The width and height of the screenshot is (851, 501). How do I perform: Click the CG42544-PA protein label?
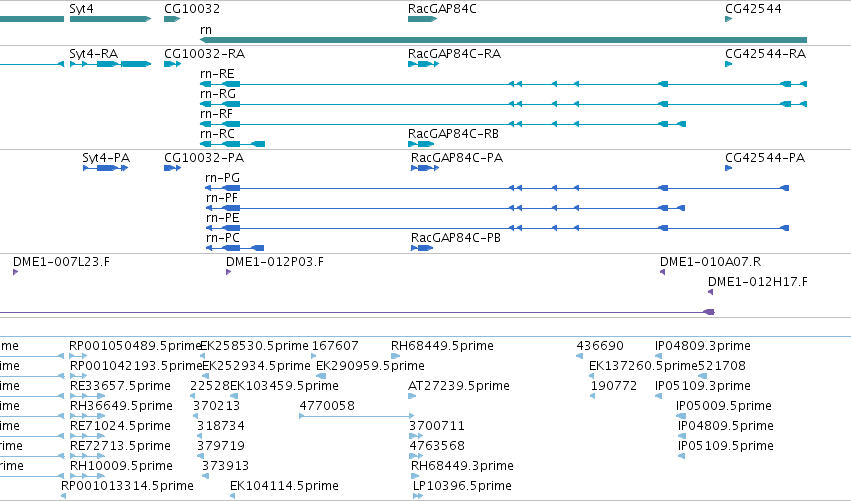tap(765, 158)
